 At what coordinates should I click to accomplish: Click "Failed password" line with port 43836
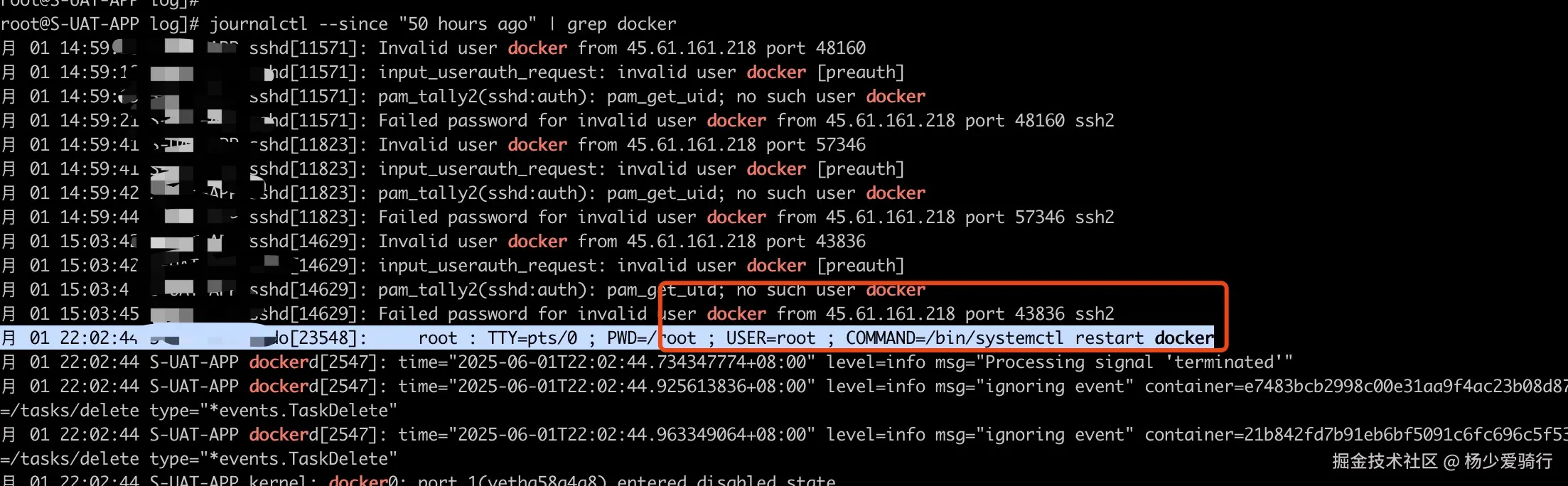(x=745, y=314)
